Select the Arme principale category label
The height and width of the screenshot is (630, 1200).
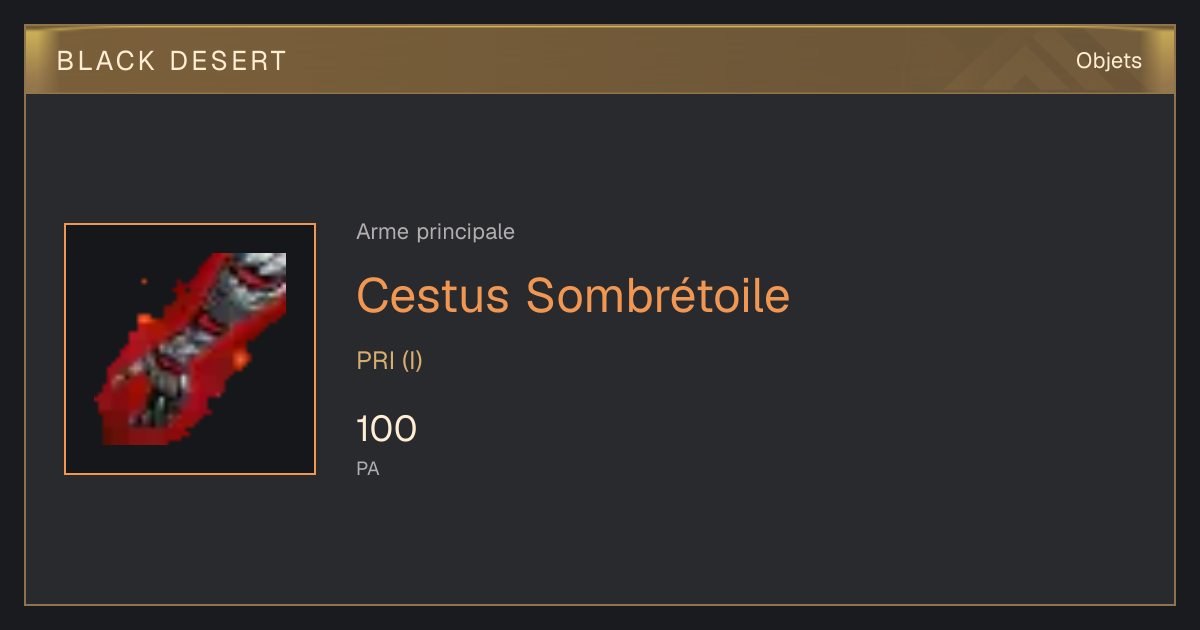pyautogui.click(x=436, y=232)
